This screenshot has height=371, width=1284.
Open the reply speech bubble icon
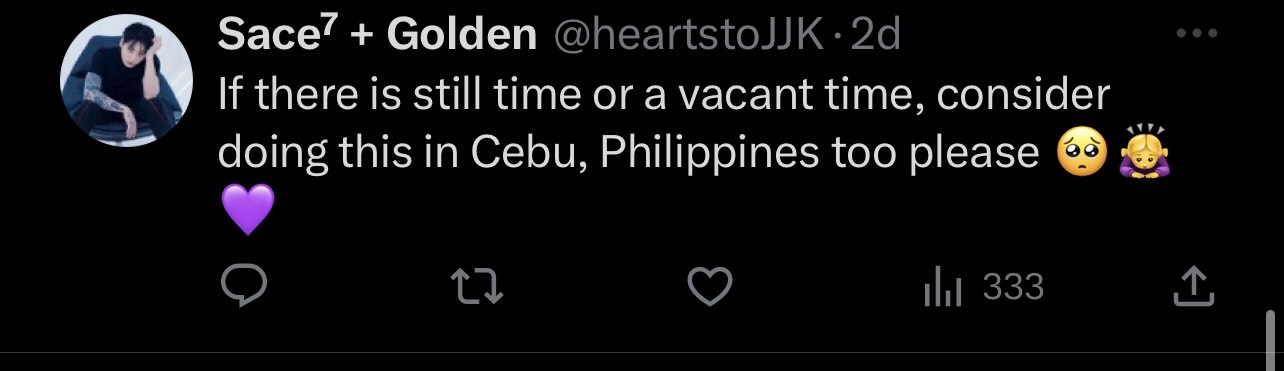[x=242, y=289]
